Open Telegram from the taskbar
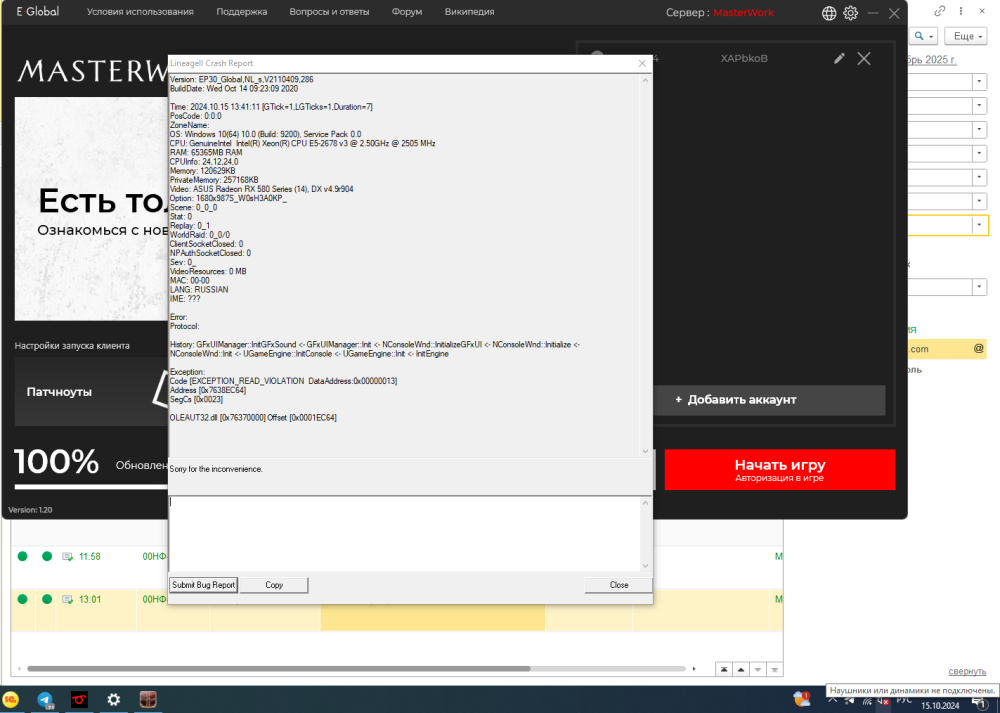Image resolution: width=1000 pixels, height=713 pixels. coord(46,700)
